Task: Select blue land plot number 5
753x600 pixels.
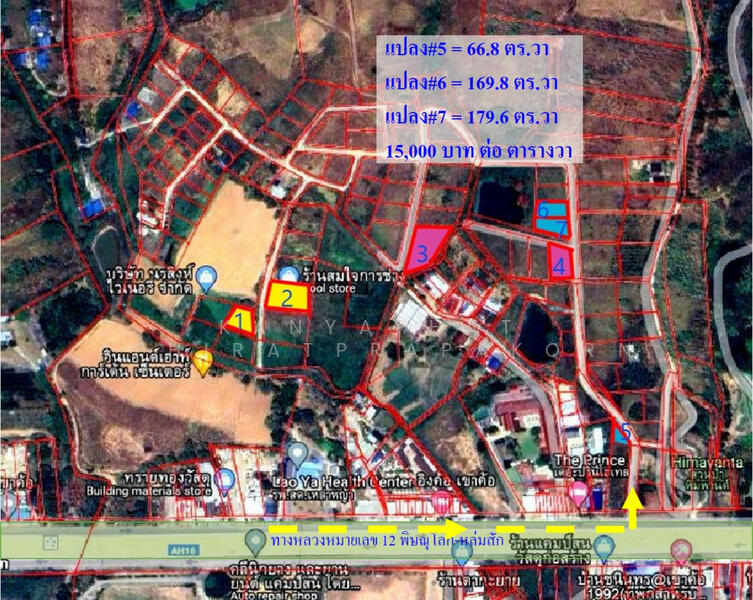Action: 623,433
